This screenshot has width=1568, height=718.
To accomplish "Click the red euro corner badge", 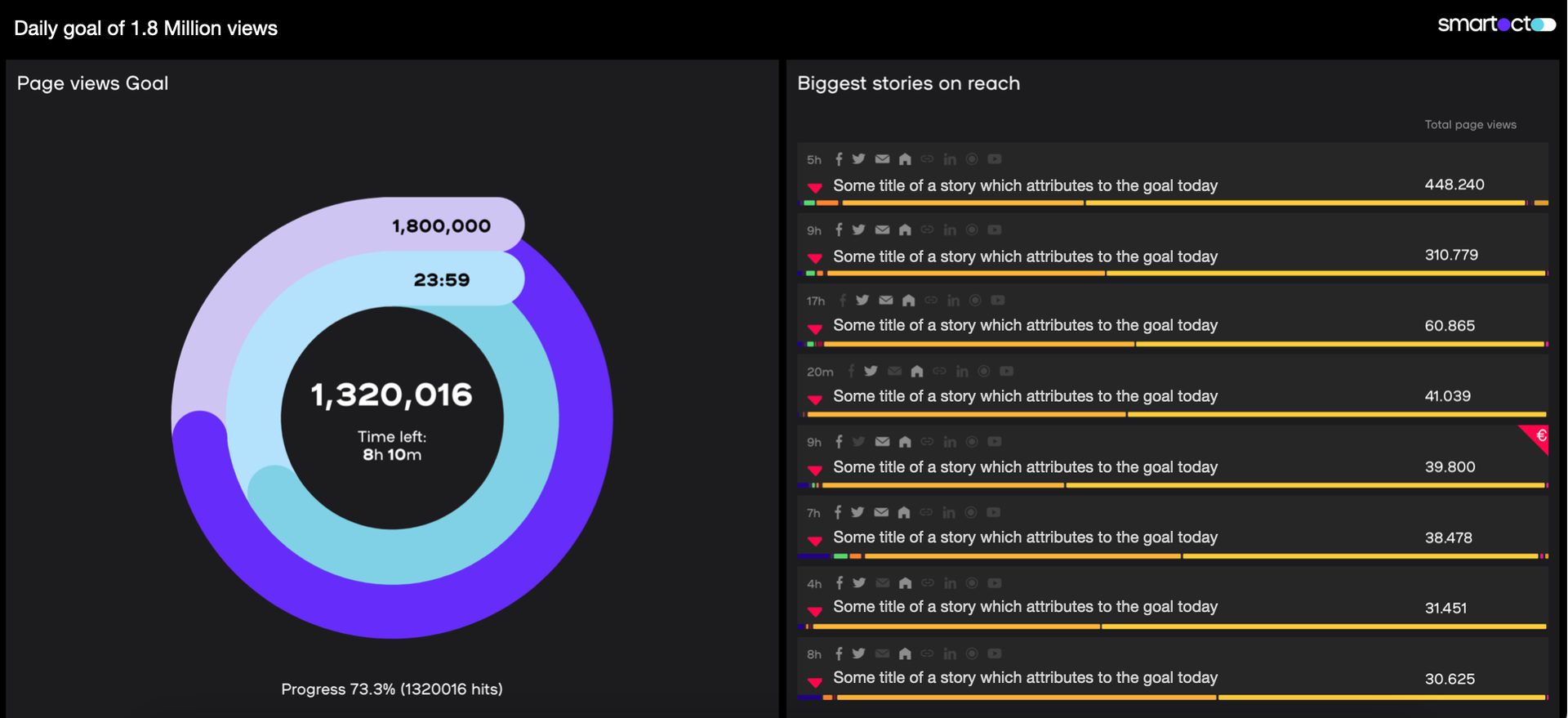I will [x=1538, y=436].
